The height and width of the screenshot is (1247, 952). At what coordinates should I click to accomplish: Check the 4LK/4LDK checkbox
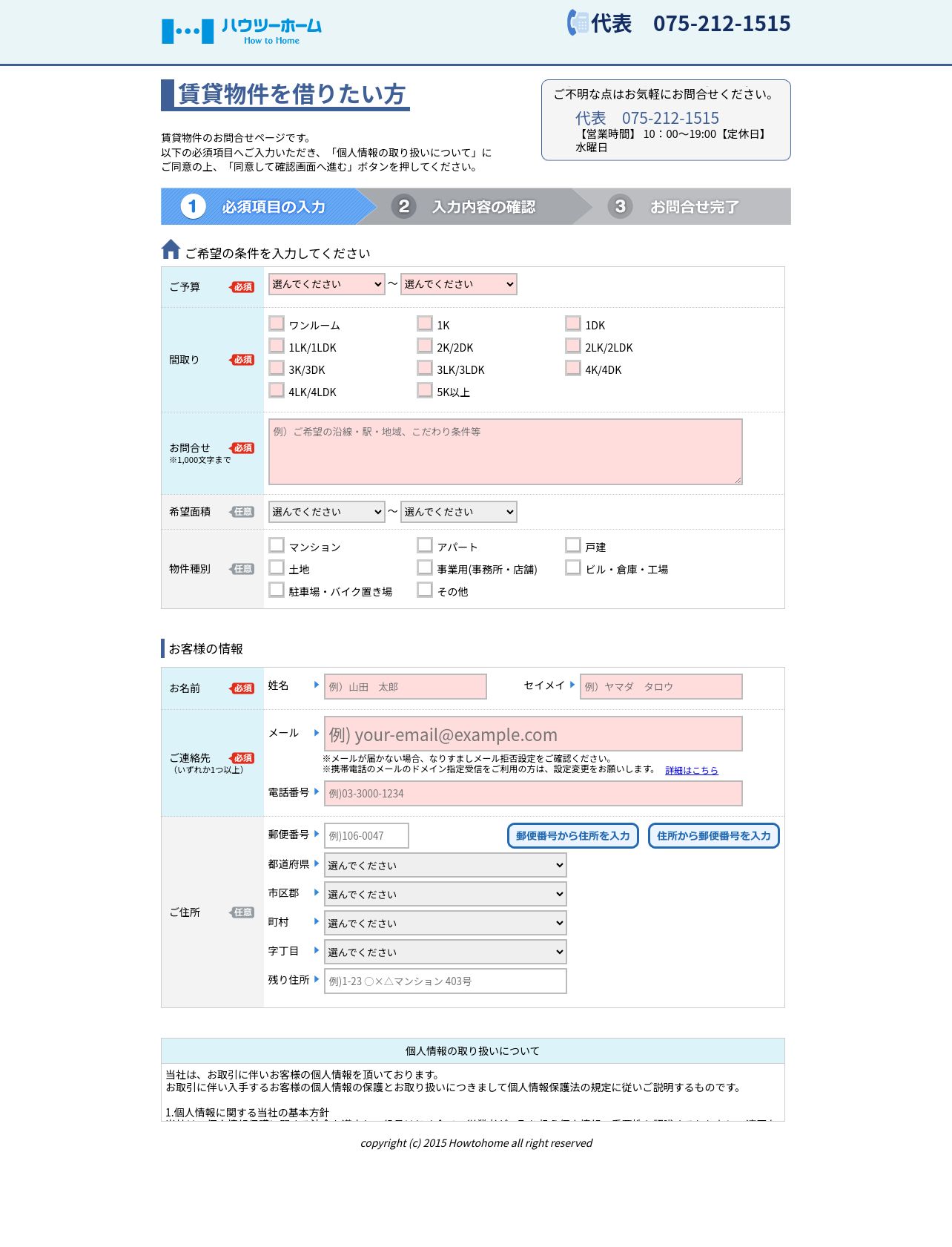pyautogui.click(x=277, y=390)
